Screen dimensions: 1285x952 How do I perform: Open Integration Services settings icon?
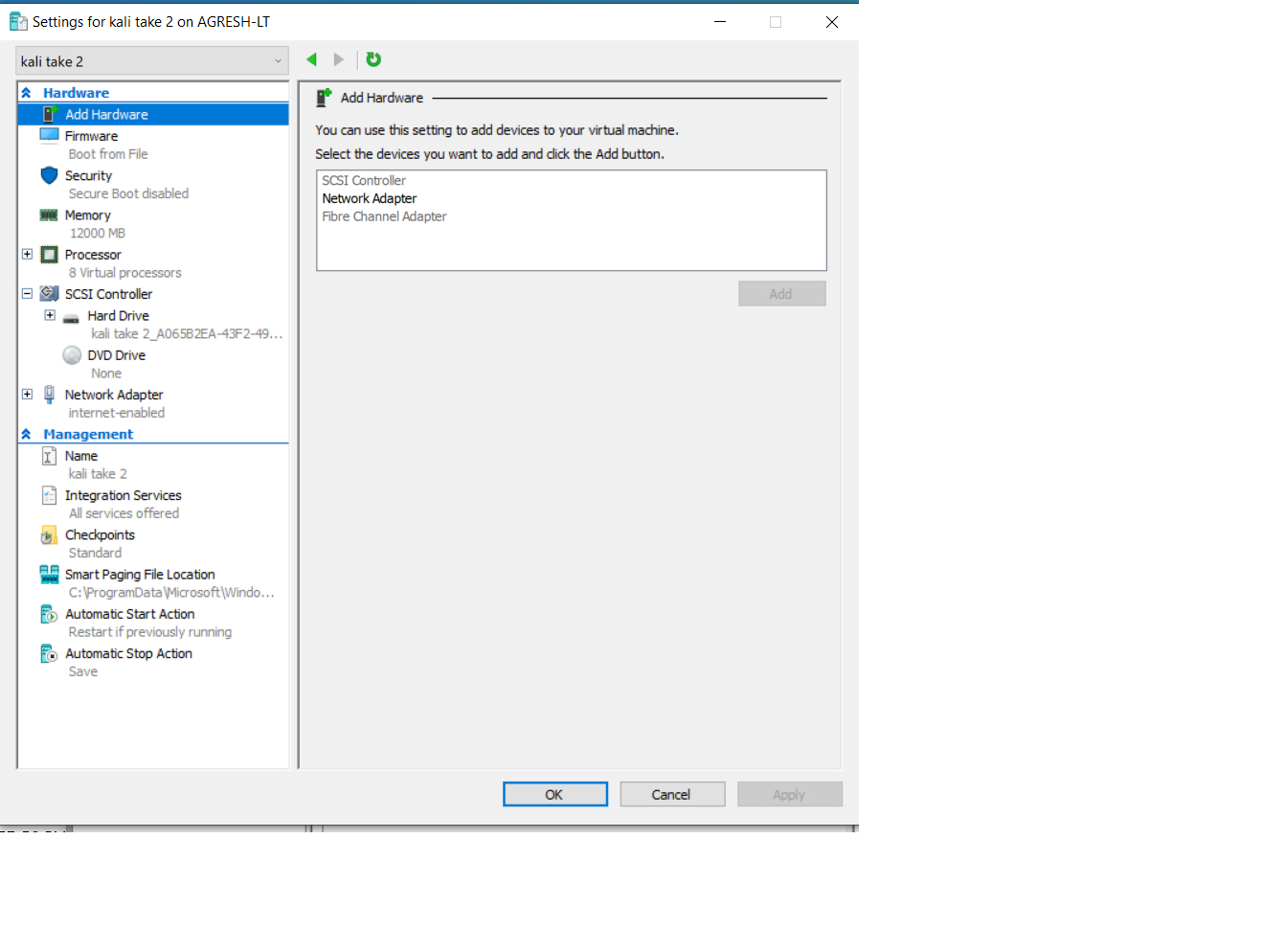[49, 495]
